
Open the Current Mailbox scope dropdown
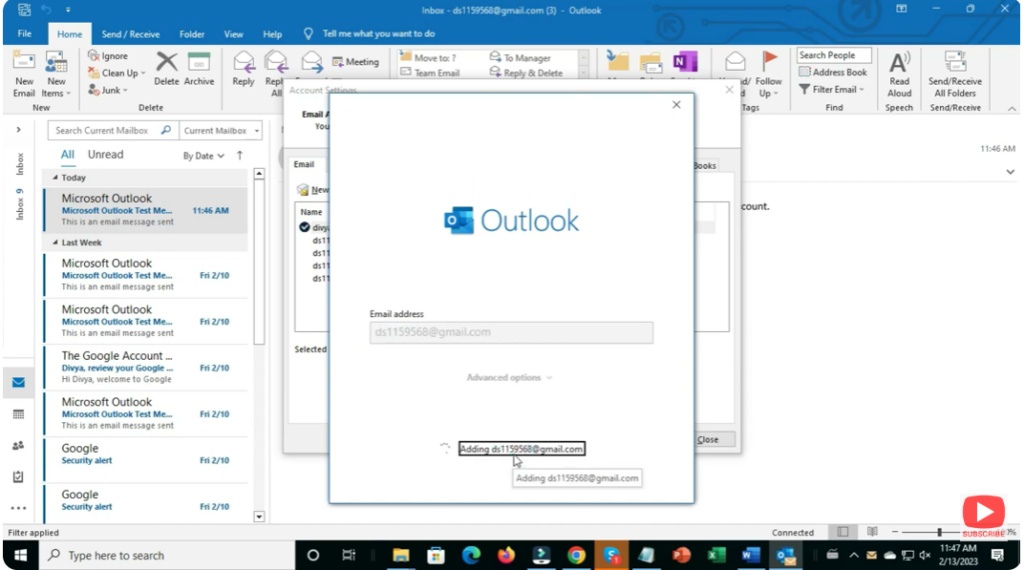[221, 130]
